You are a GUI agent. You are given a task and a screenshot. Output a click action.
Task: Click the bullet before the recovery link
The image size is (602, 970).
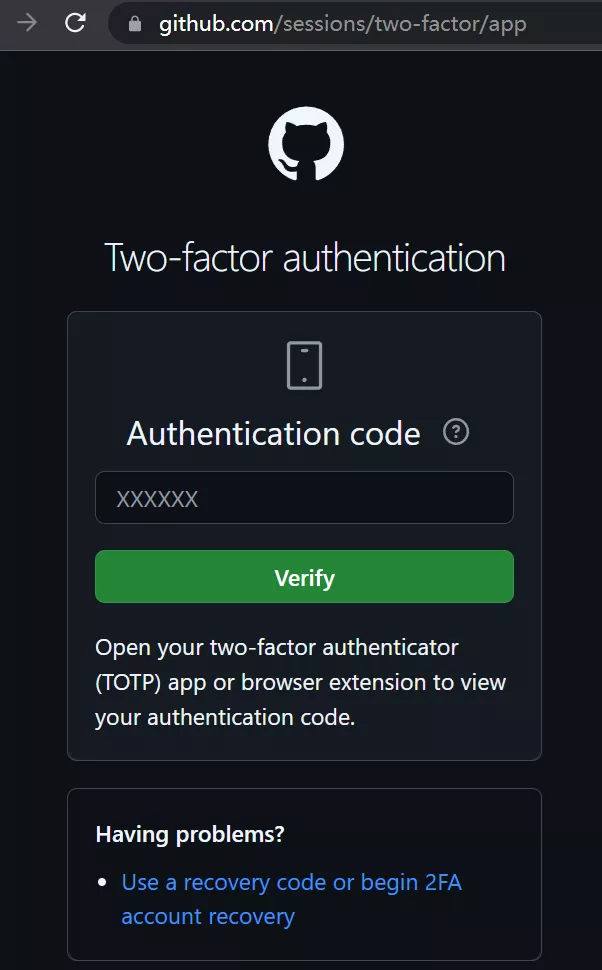(103, 883)
